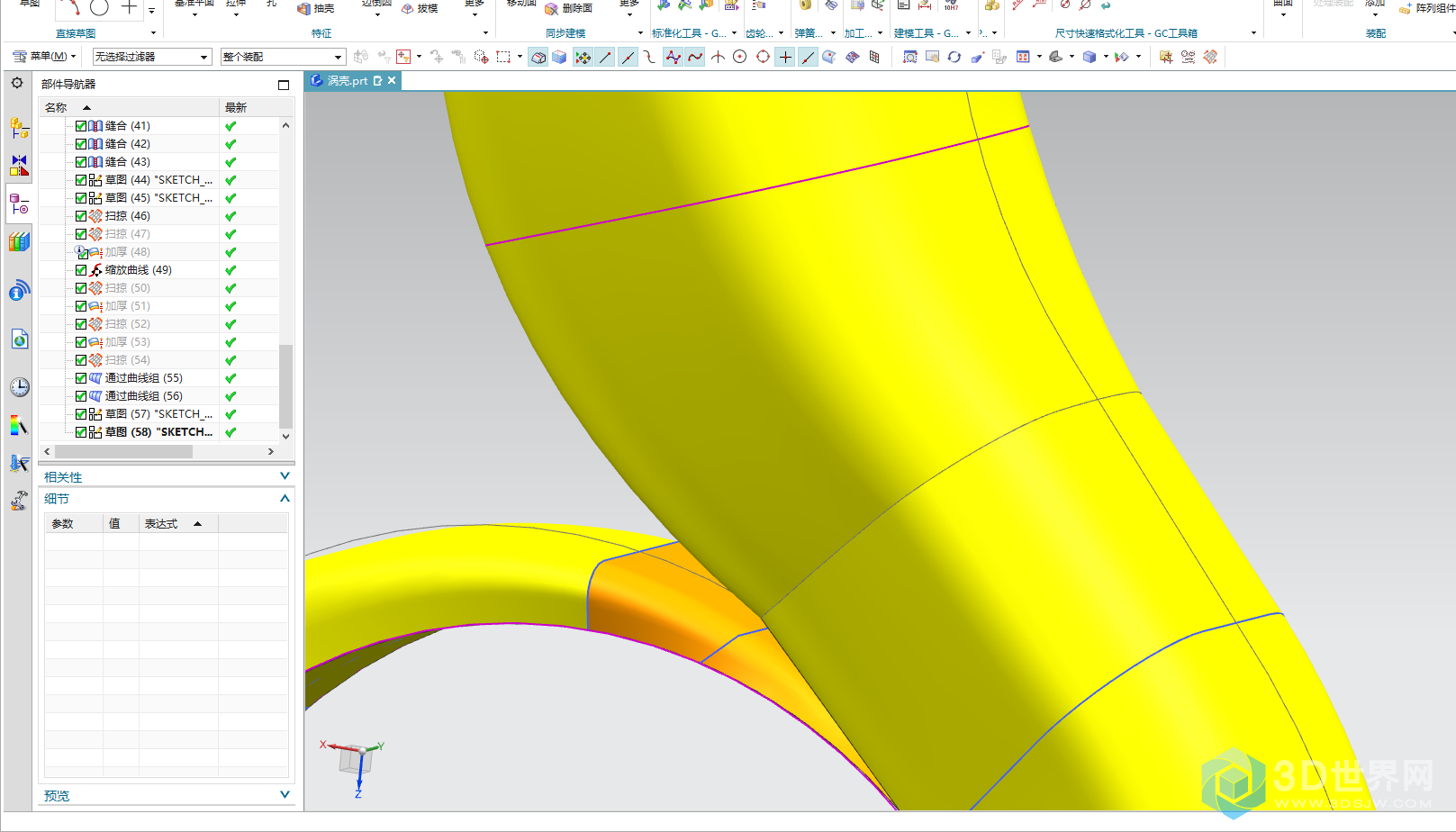Click the point-on-curve snap icon
1456x832 pixels.
click(808, 58)
